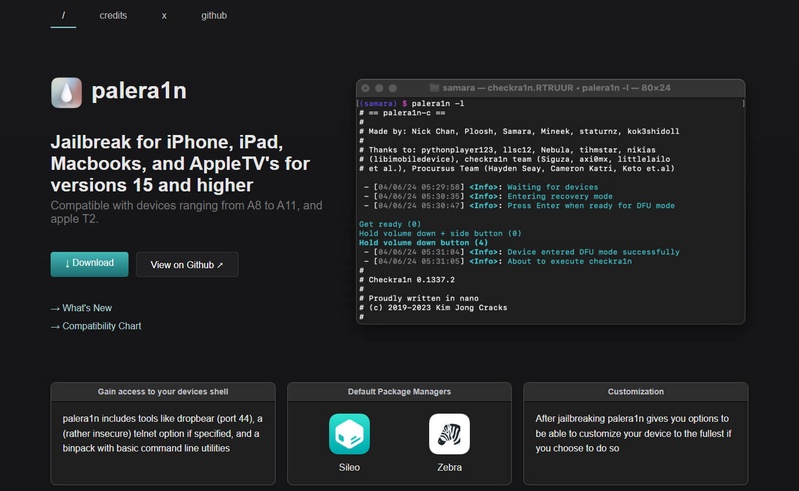Click '(c) 2019-2023 Kim Jong Cracks' line
Viewport: 799px width, 491px height.
tap(433, 308)
